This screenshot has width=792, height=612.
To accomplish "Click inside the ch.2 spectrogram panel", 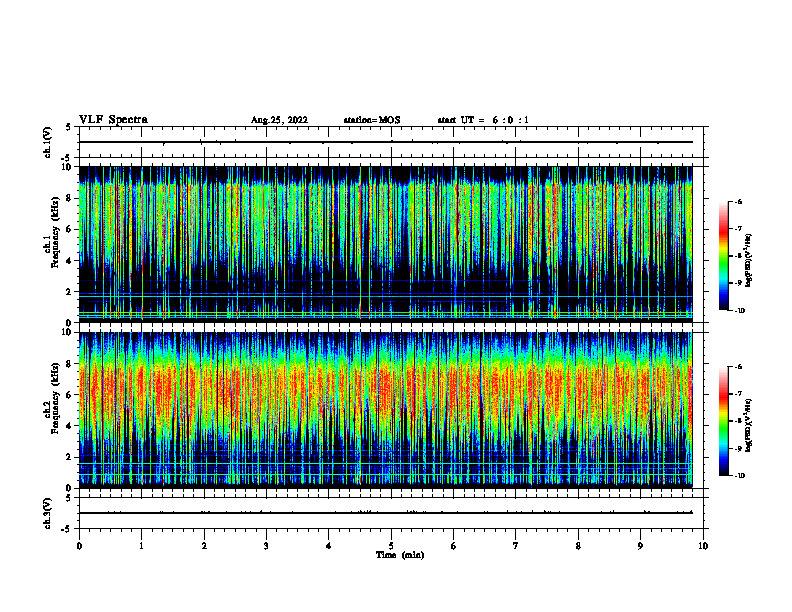I will (385, 410).
